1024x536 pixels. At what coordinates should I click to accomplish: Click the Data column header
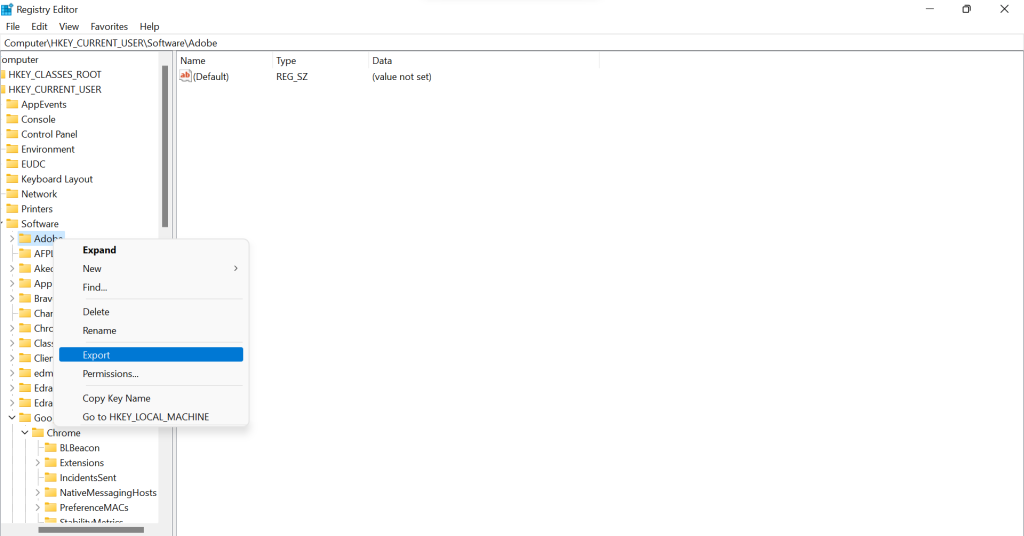tap(484, 61)
